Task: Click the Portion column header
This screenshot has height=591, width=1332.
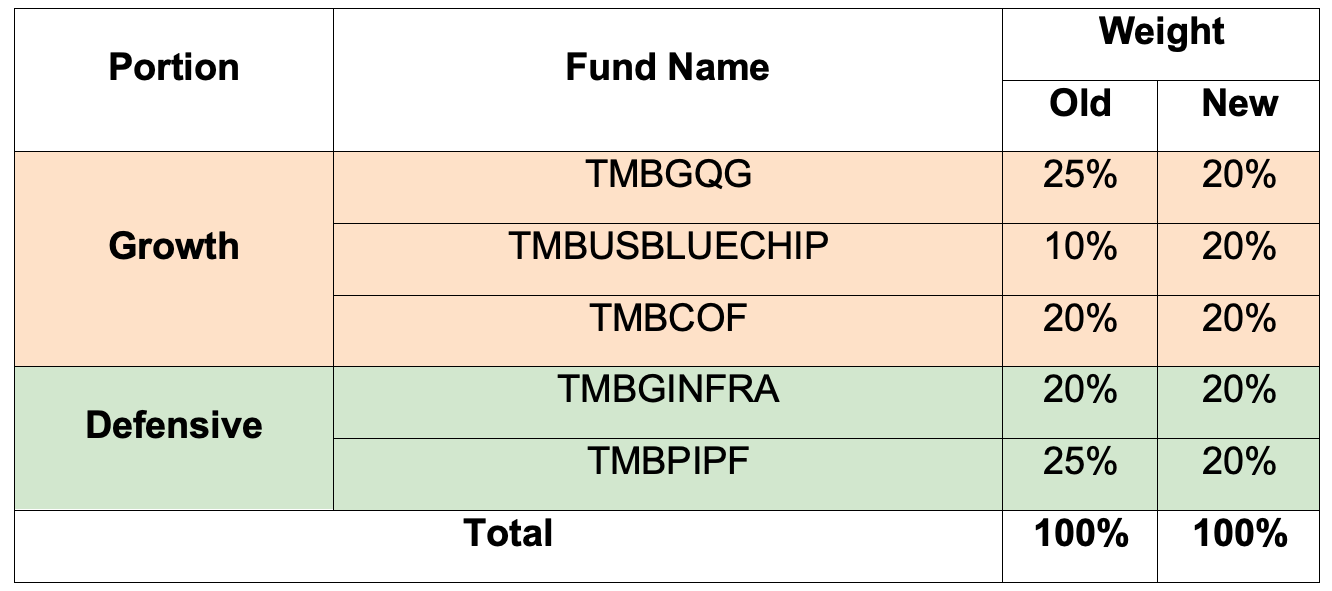Action: click(174, 68)
